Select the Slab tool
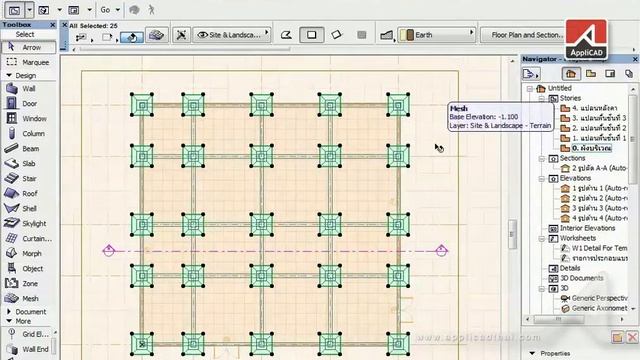 (x=29, y=164)
